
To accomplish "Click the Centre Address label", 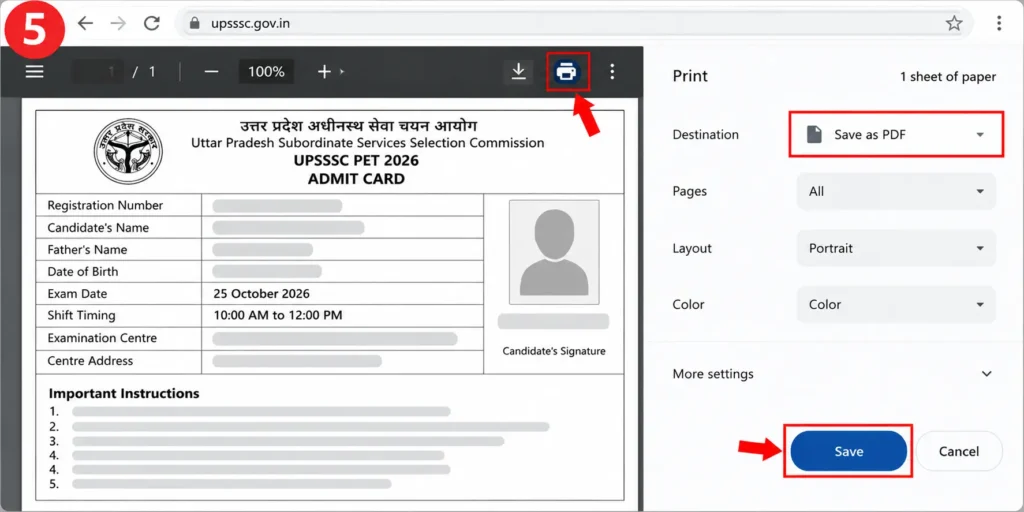I will tap(90, 360).
